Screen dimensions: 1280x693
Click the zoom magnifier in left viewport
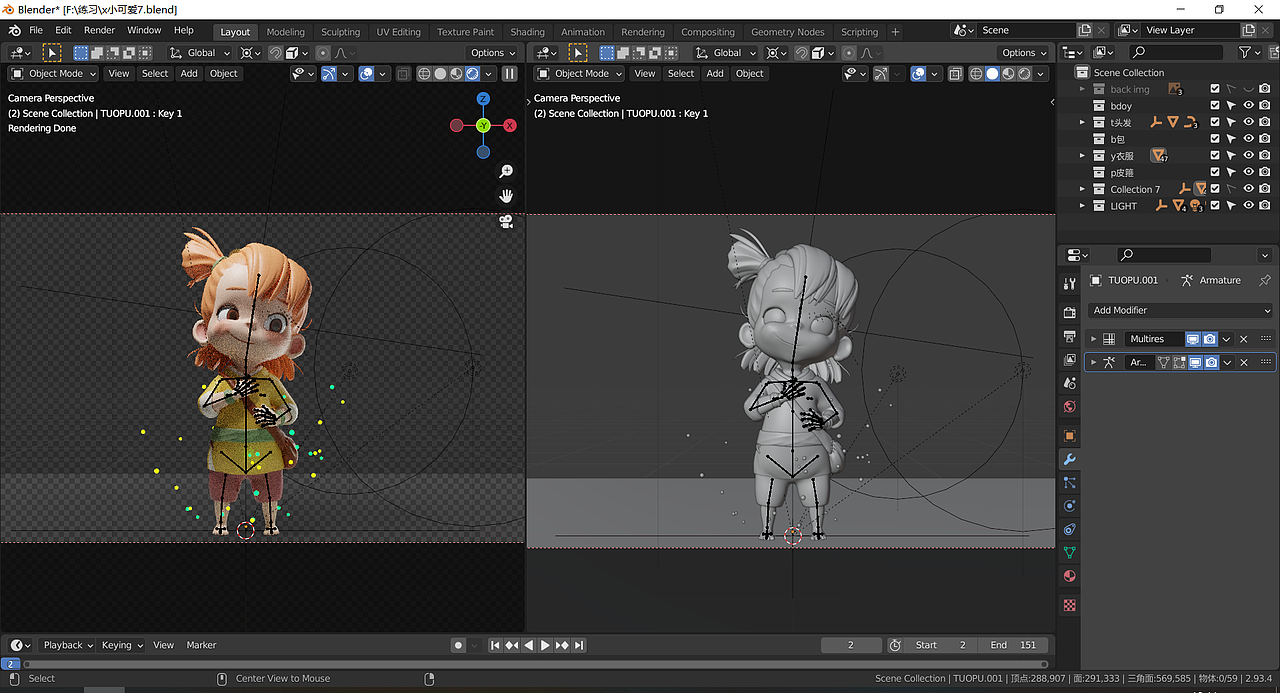[507, 172]
